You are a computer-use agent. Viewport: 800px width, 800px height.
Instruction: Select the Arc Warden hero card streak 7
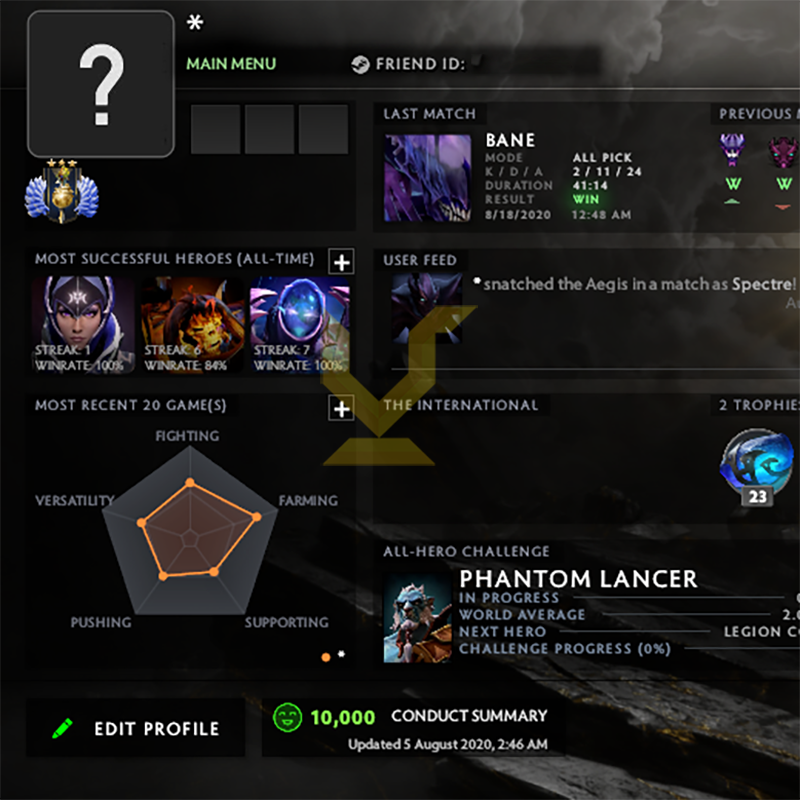(x=300, y=325)
